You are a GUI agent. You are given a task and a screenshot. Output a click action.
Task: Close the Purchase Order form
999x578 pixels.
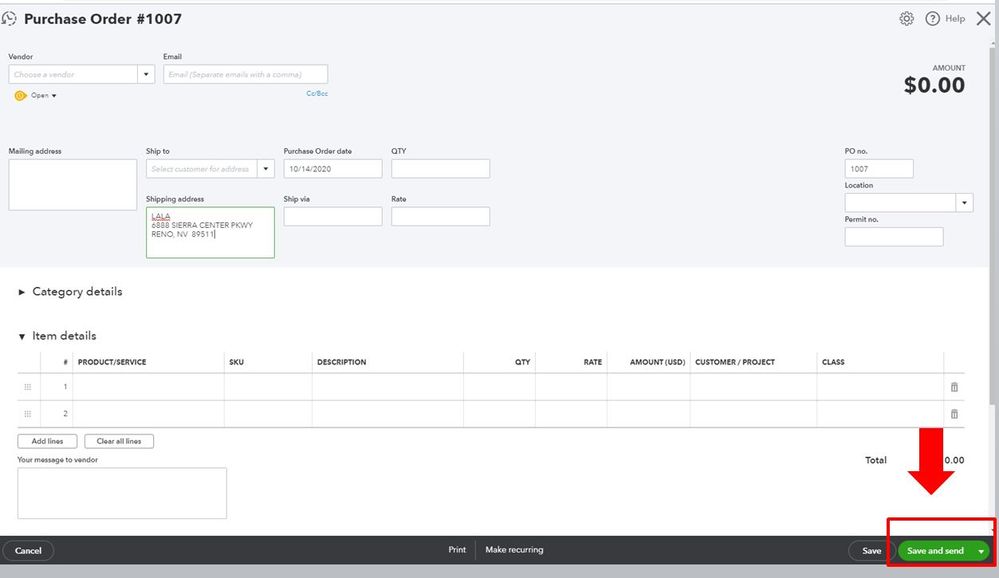click(x=983, y=18)
